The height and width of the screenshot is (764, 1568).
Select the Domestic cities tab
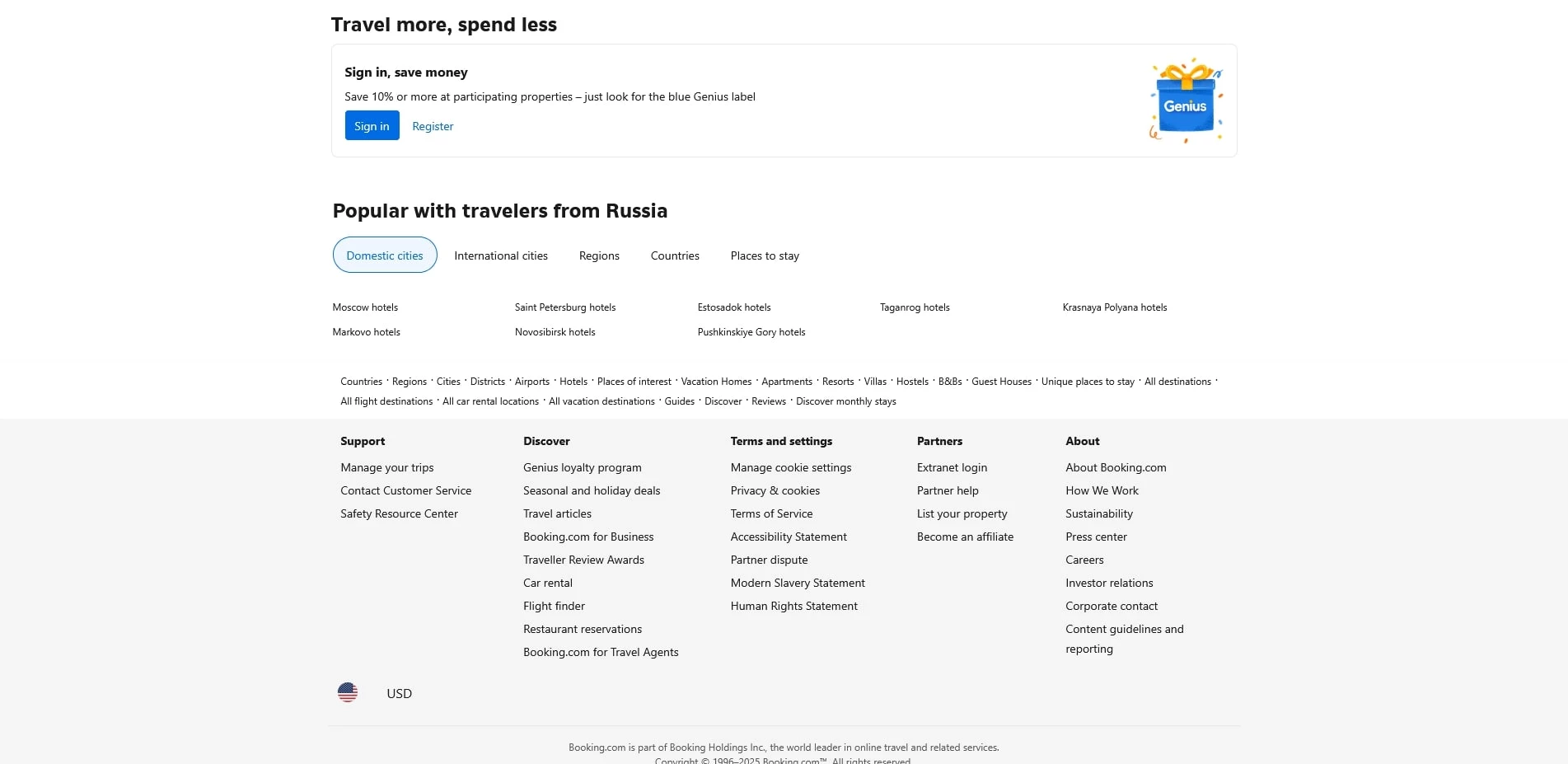click(385, 255)
